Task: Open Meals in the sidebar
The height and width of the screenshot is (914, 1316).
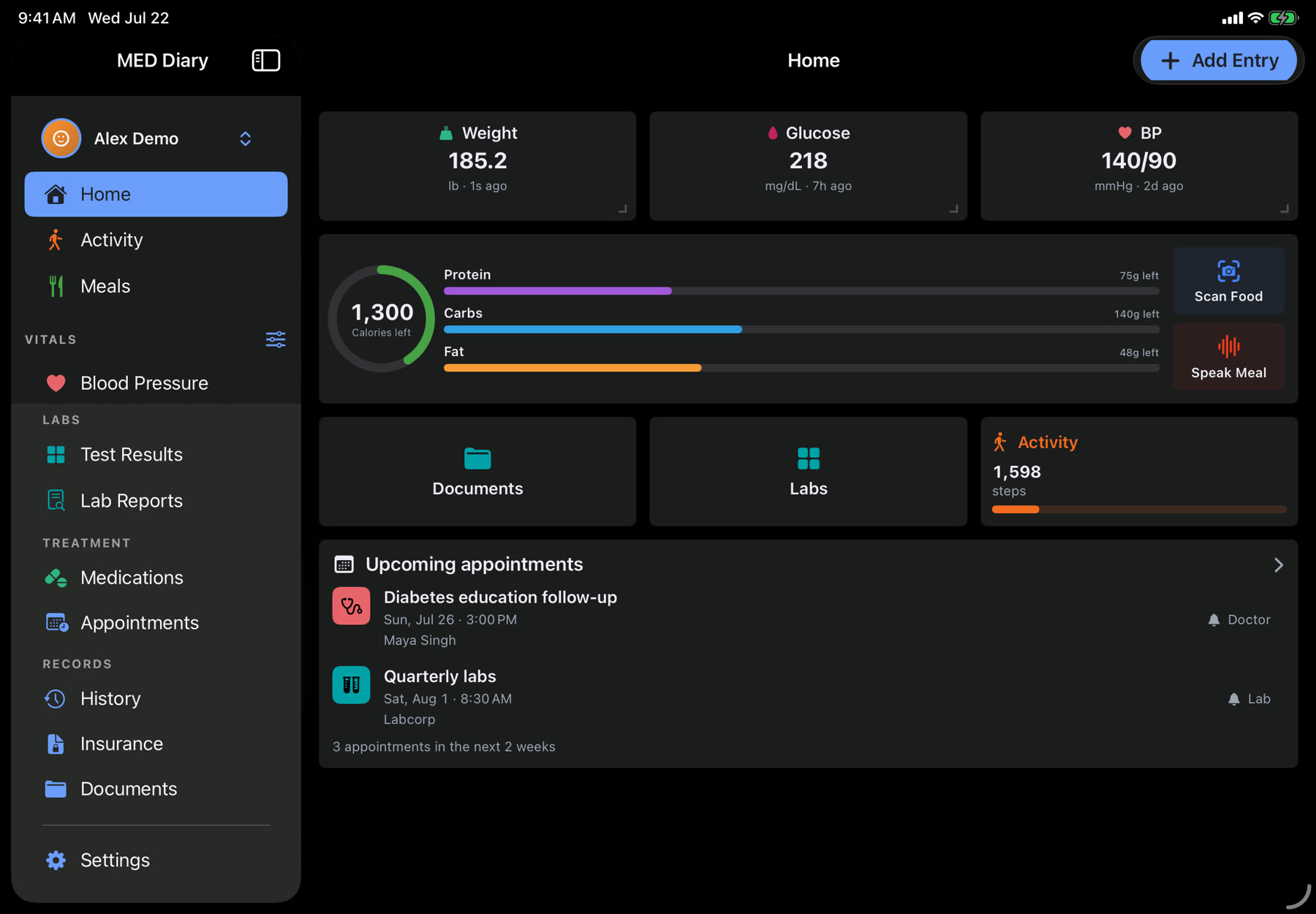Action: click(x=156, y=286)
